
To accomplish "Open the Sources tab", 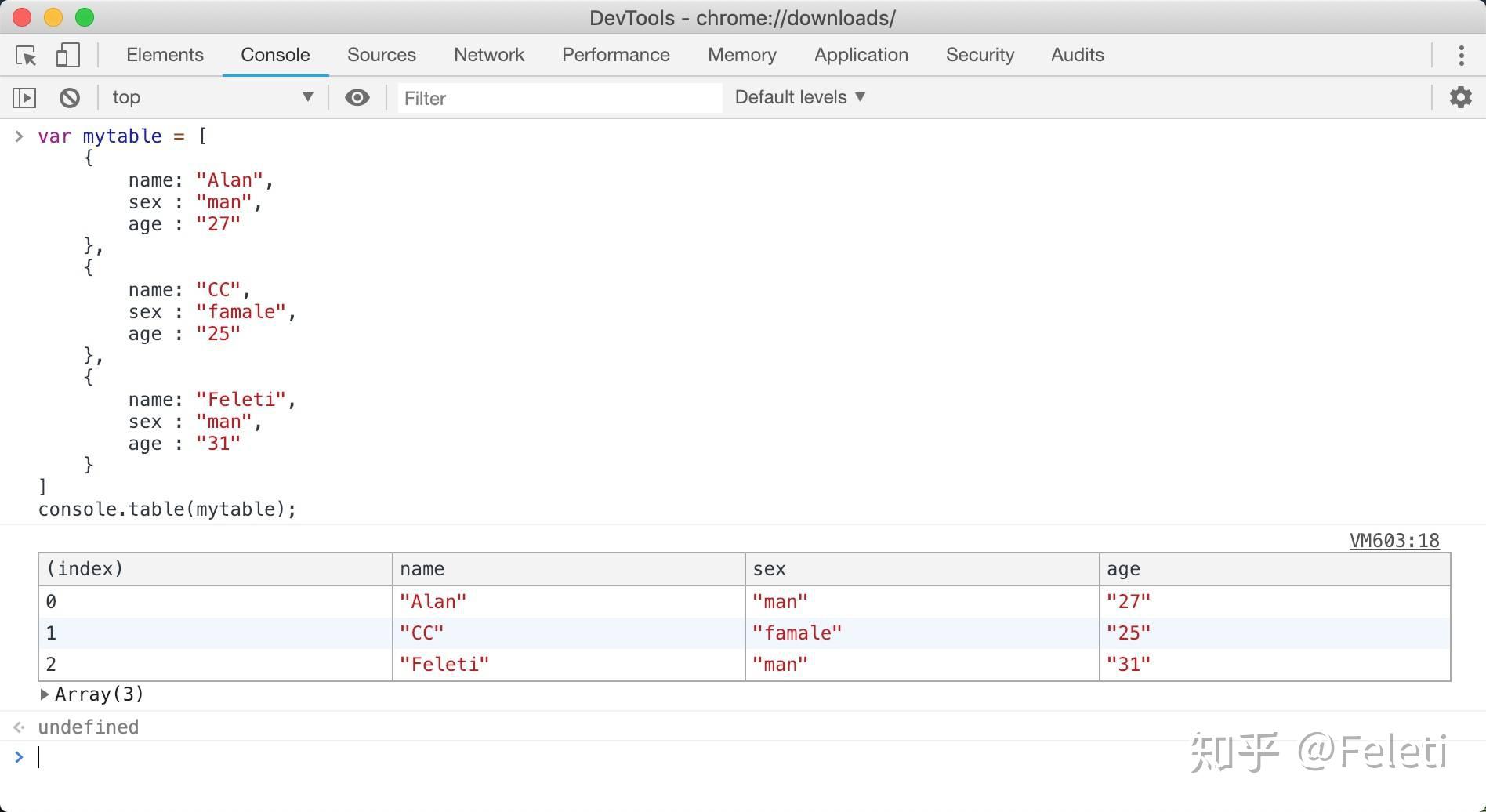I will pos(382,55).
